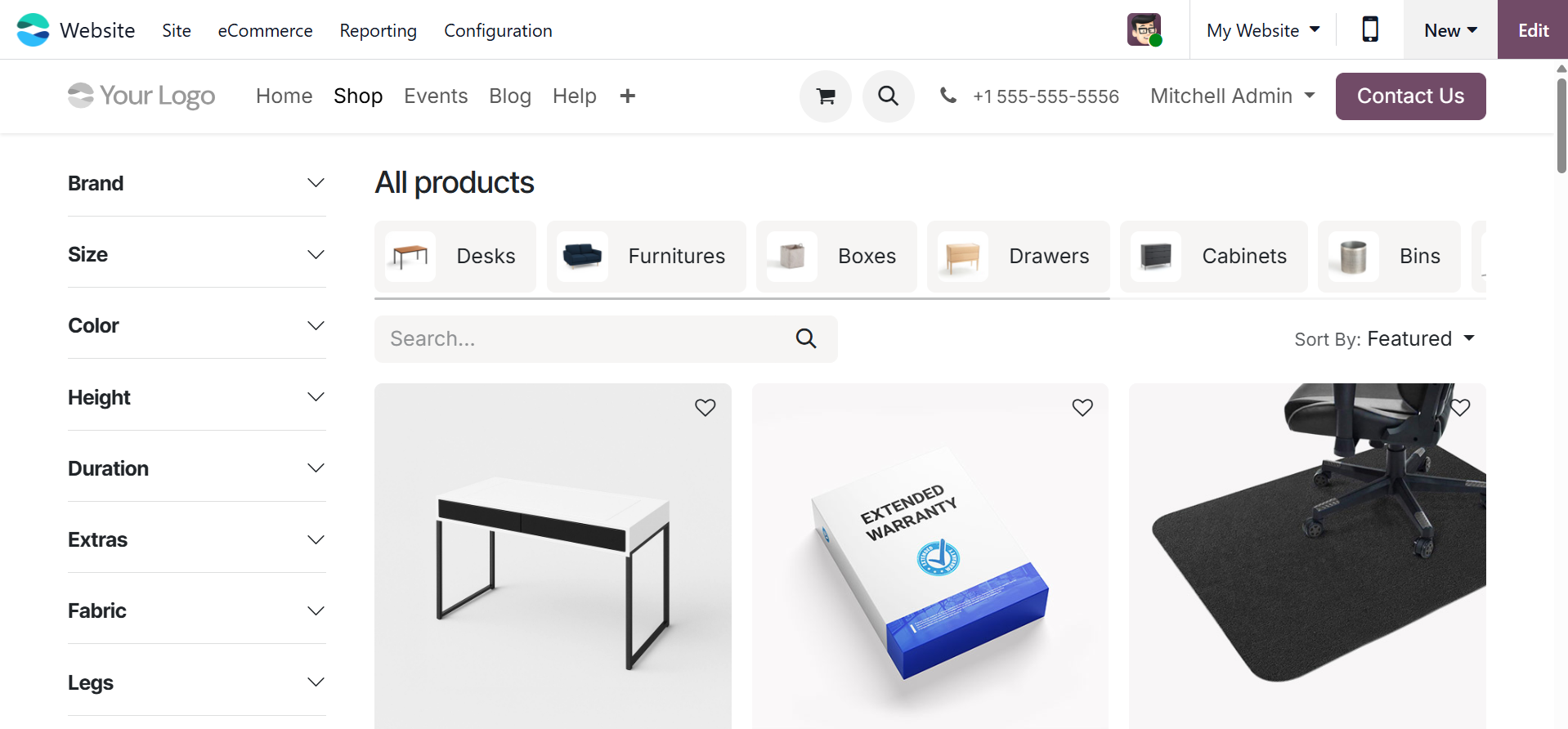This screenshot has height=729, width=1568.
Task: Open the Sort By Featured dropdown
Action: 1385,339
